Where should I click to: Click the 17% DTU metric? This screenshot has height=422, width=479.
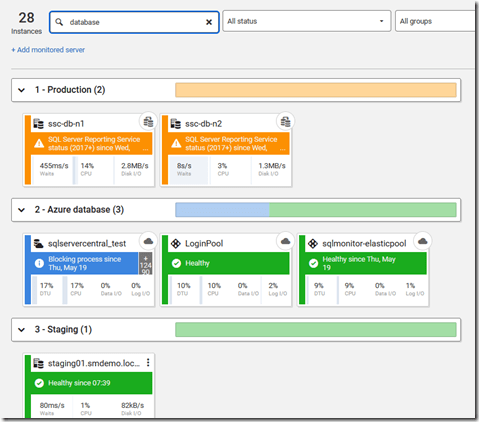coord(47,289)
